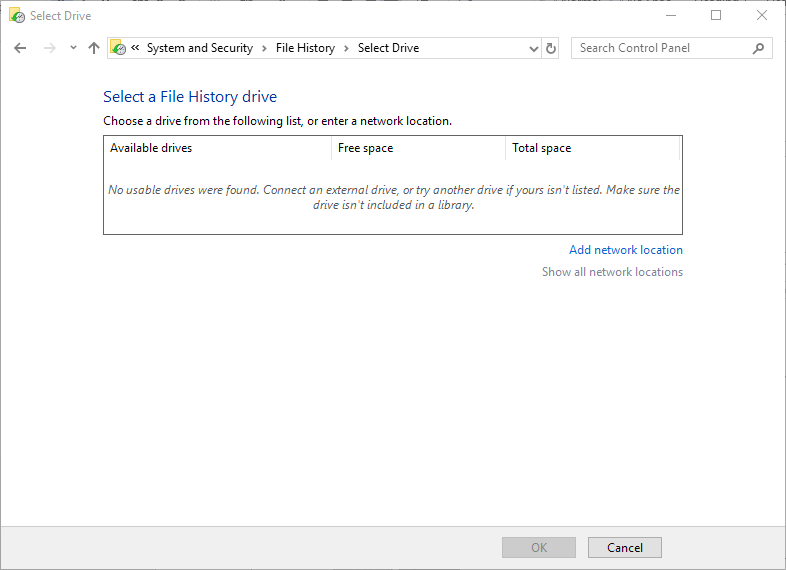Refresh the Select Drive page
This screenshot has height=570, width=786.
(550, 49)
